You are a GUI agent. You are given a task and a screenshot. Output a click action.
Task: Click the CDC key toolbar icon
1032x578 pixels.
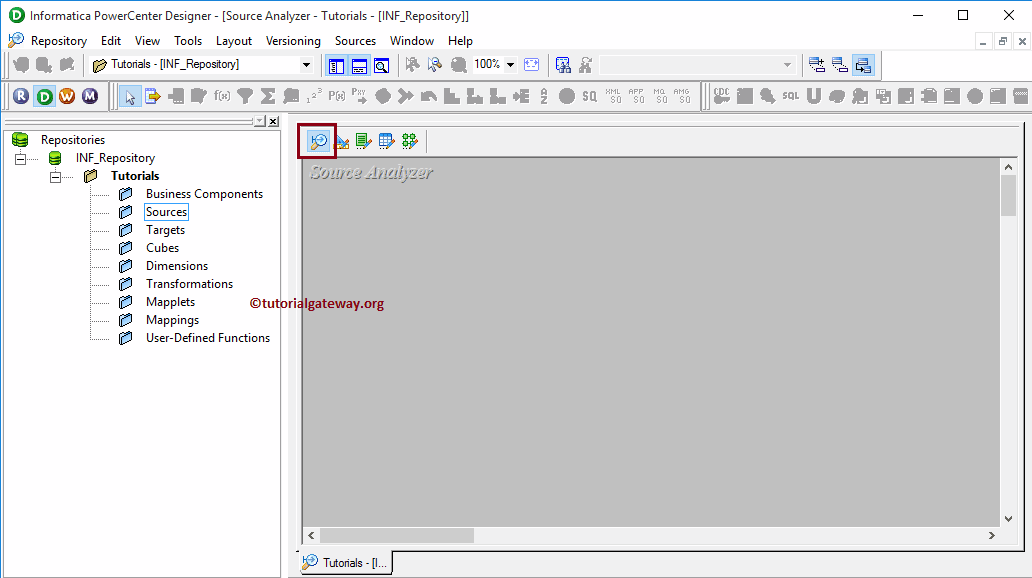(x=721, y=96)
